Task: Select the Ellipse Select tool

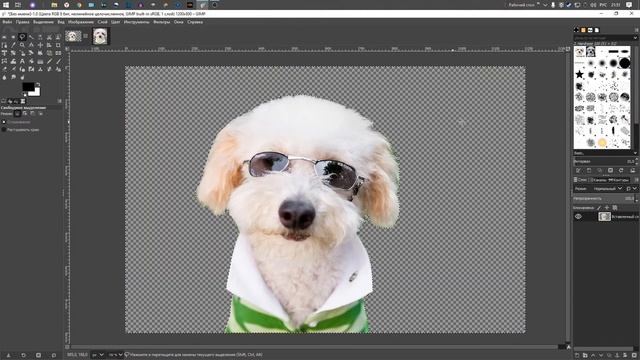Action: pos(13,37)
